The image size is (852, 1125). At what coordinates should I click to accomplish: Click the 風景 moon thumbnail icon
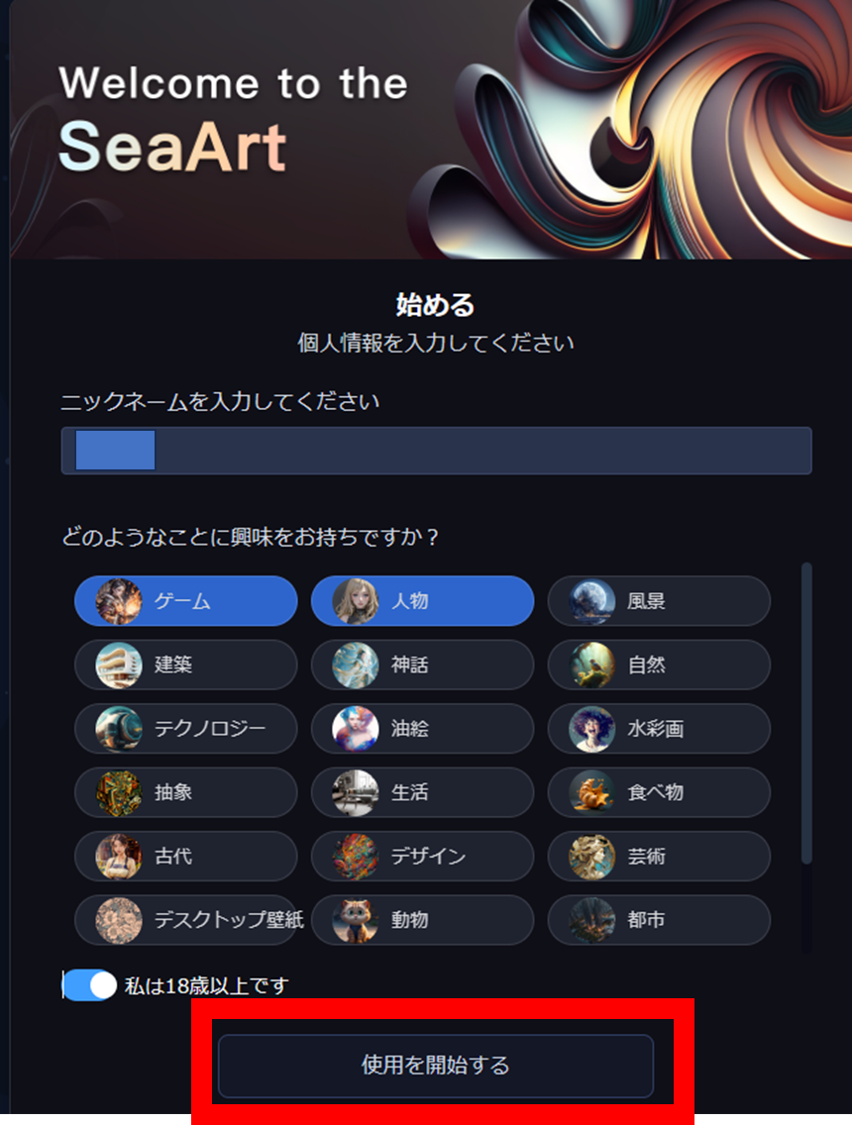(592, 601)
